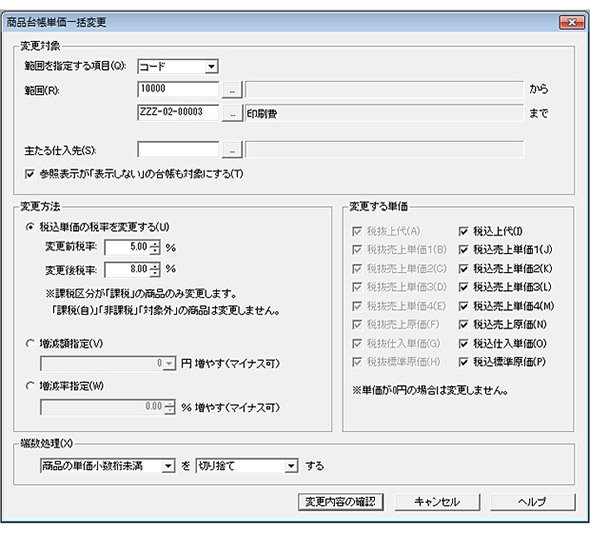
Task: Open the 切り捨て rounding method dropdown
Action: tap(246, 466)
